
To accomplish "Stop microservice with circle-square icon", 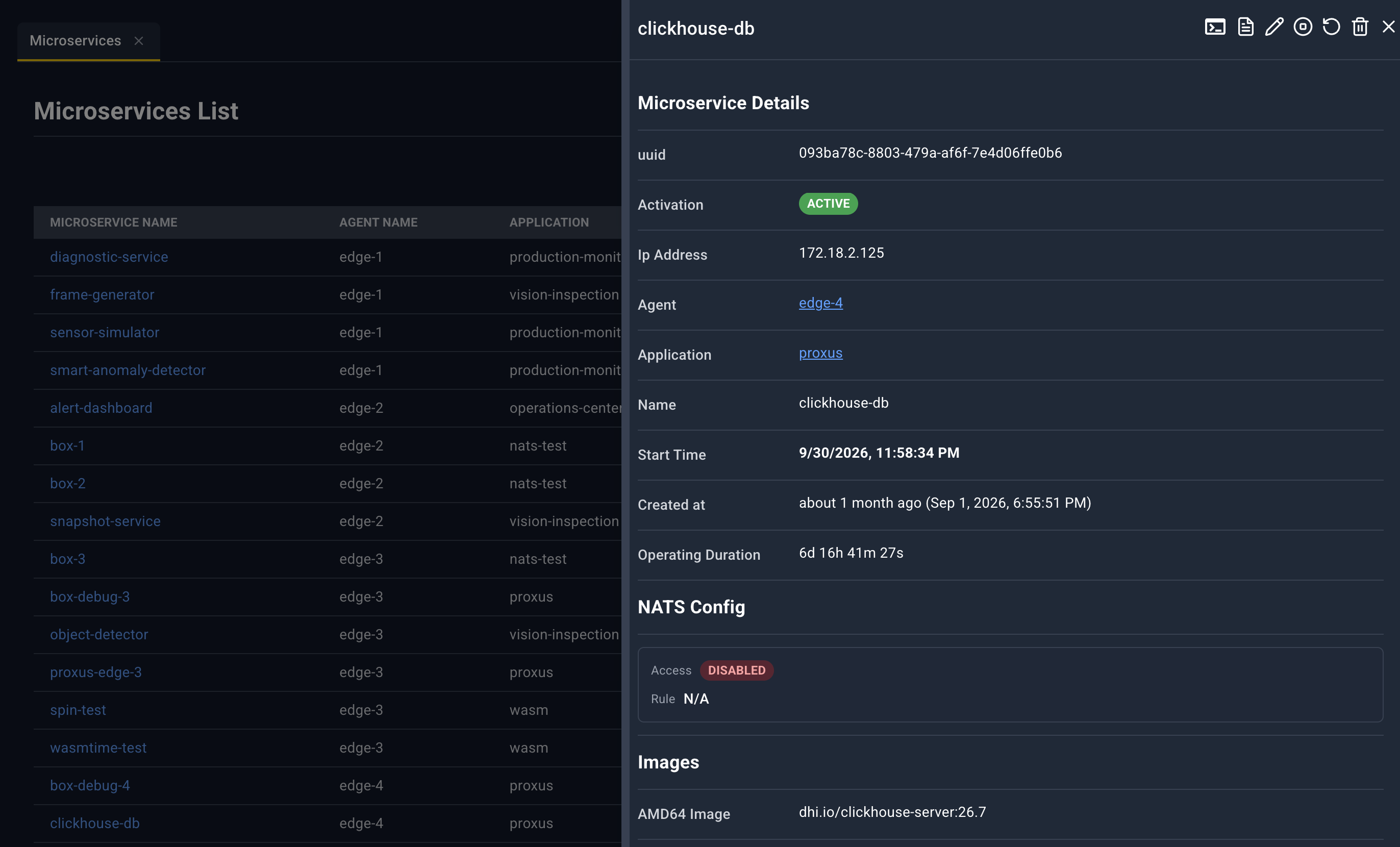I will (x=1302, y=27).
